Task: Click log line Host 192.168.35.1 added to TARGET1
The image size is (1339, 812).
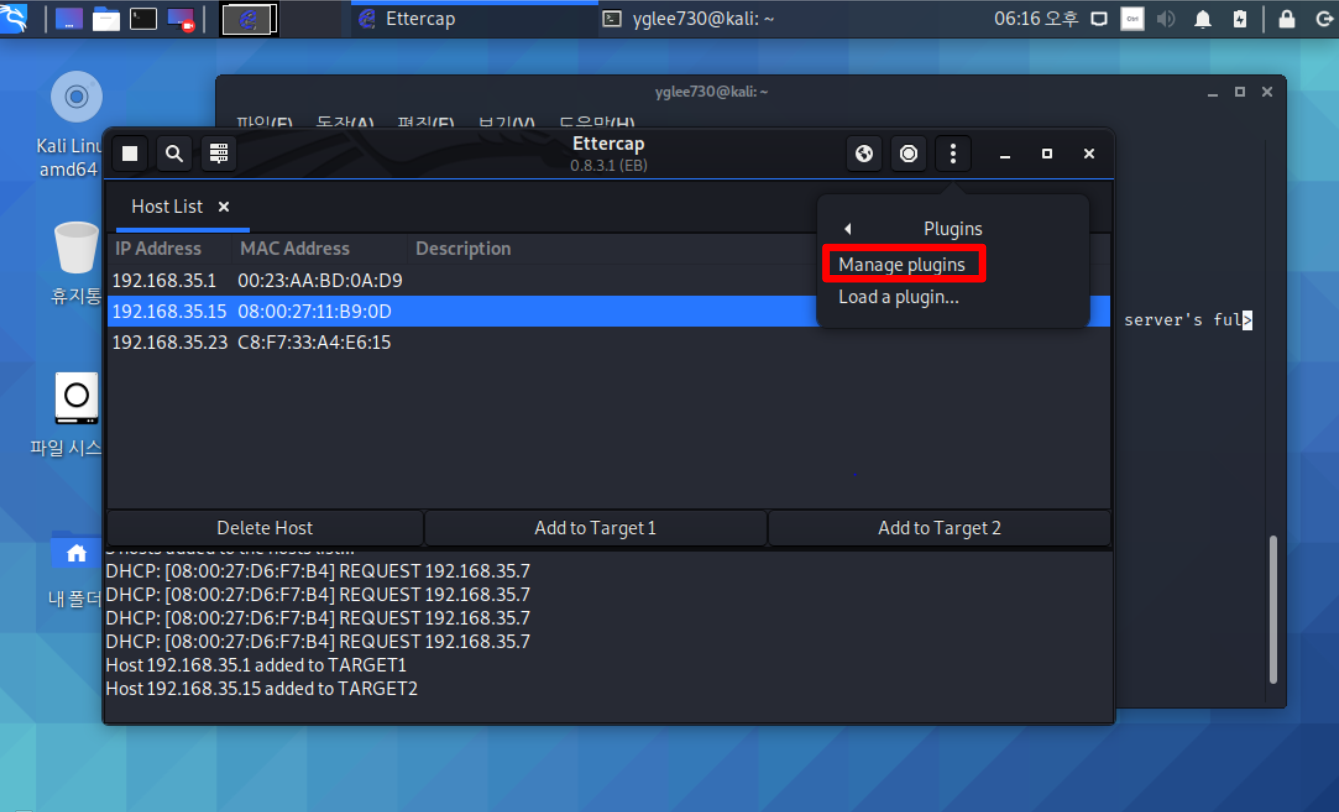Action: [256, 665]
